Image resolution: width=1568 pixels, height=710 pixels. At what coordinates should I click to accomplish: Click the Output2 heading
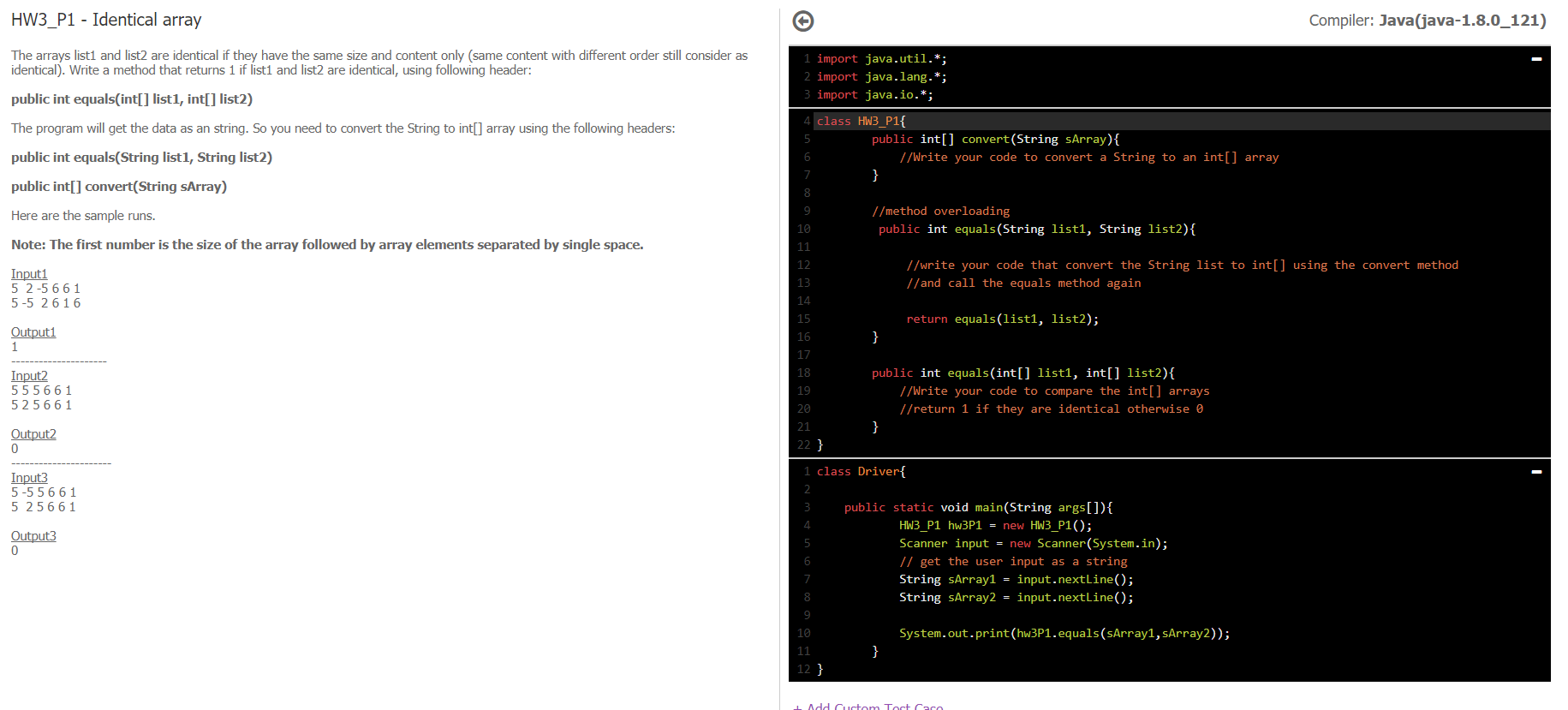(33, 434)
